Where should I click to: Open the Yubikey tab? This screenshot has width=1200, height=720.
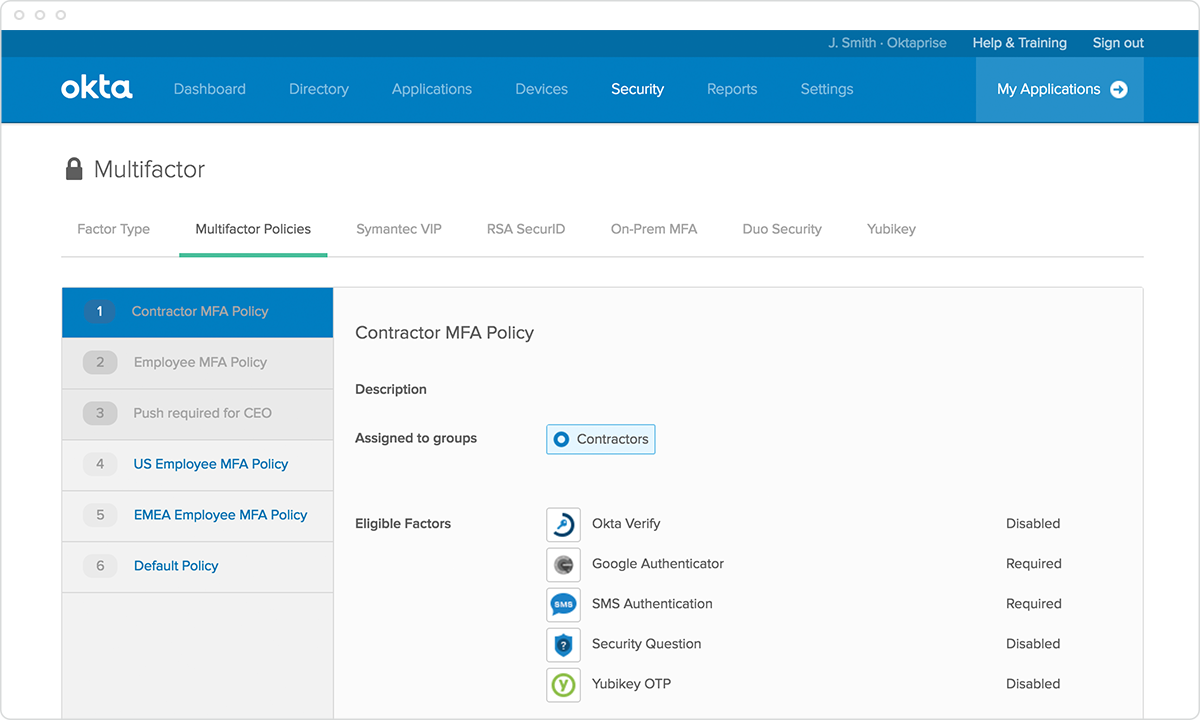click(x=891, y=229)
